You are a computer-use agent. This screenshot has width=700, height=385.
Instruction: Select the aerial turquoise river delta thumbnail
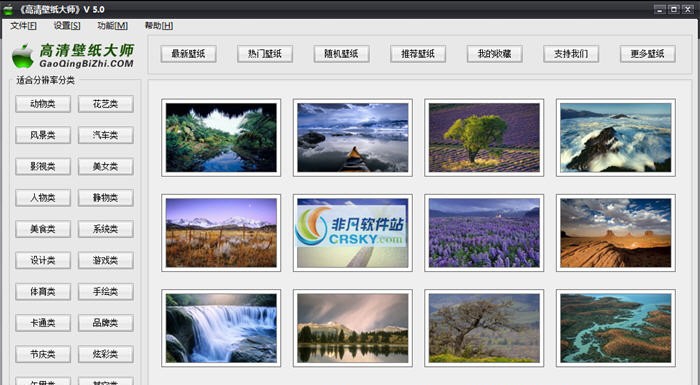point(616,328)
